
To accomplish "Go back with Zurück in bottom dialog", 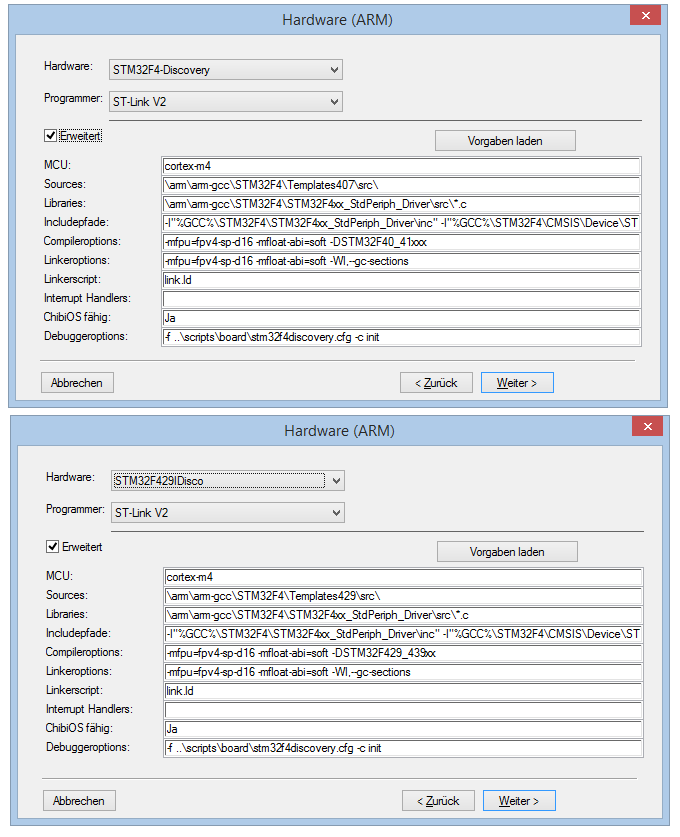I will [438, 801].
